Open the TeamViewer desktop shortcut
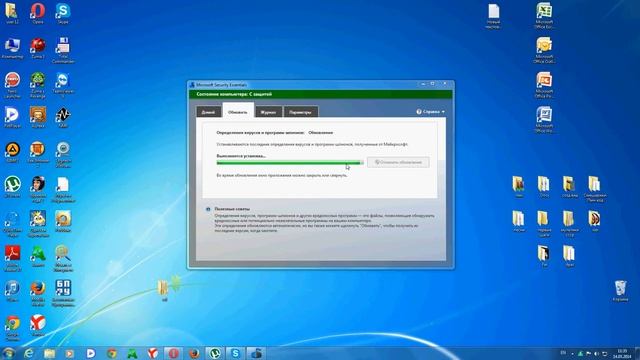640x360 pixels. pyautogui.click(x=63, y=85)
